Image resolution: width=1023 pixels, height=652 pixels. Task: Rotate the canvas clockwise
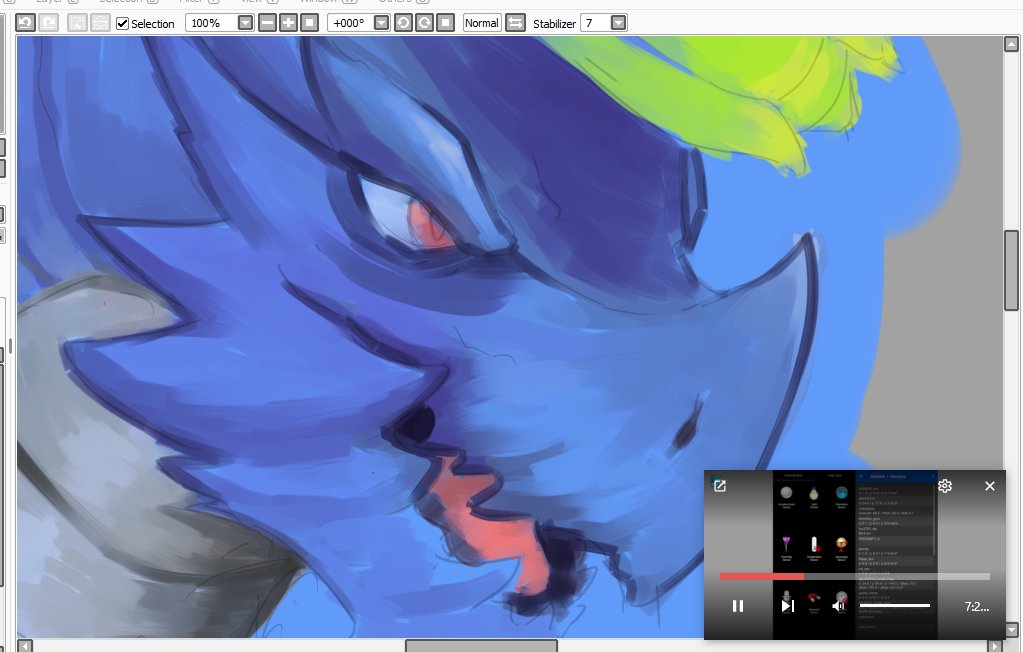(424, 23)
